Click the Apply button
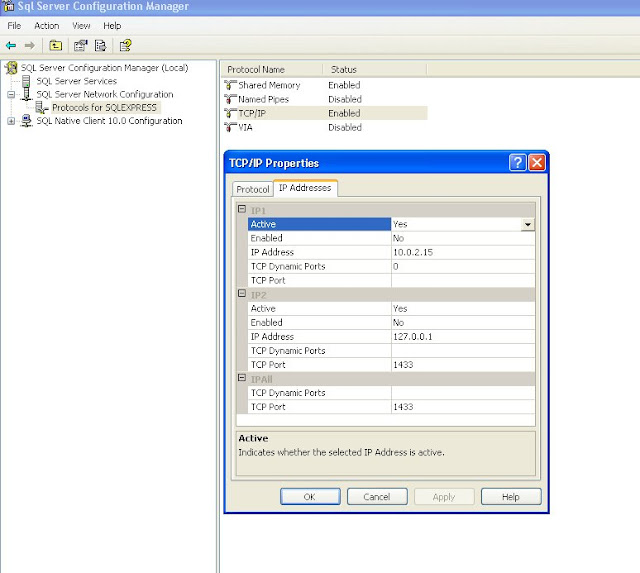This screenshot has height=573, width=640. (444, 497)
